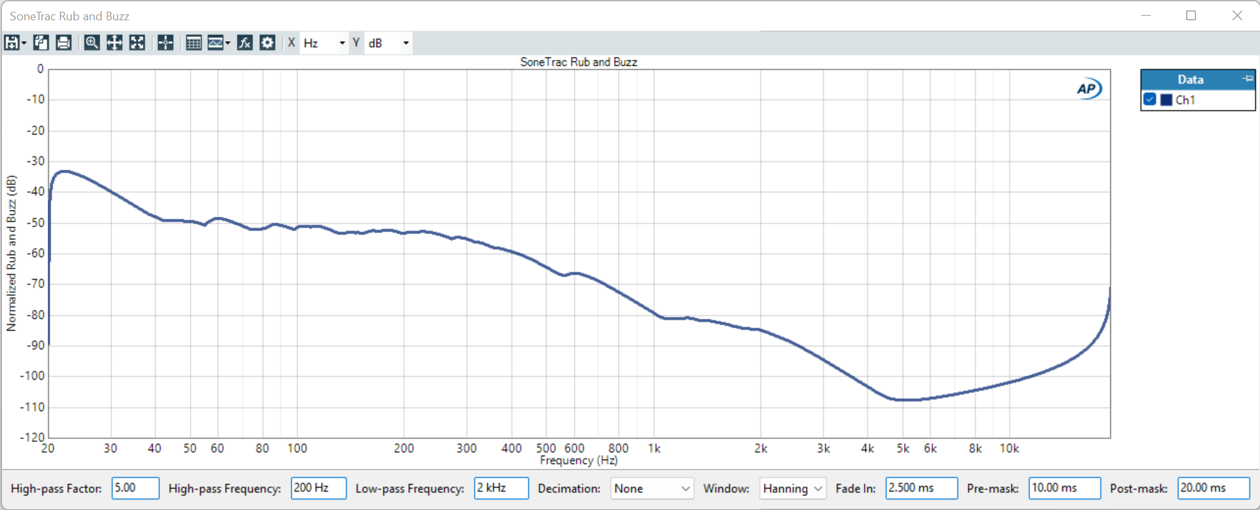This screenshot has height=510, width=1260.
Task: Toggle the graph cursors icon
Action: (x=166, y=43)
